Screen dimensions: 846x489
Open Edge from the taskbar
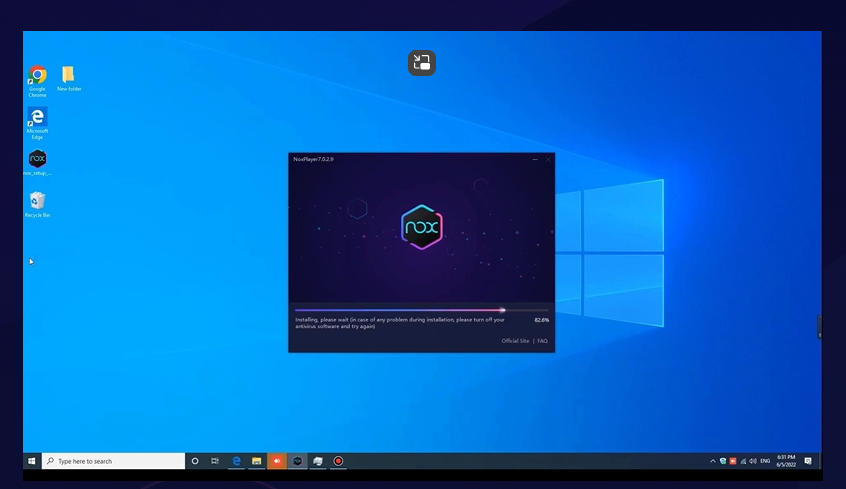click(236, 461)
